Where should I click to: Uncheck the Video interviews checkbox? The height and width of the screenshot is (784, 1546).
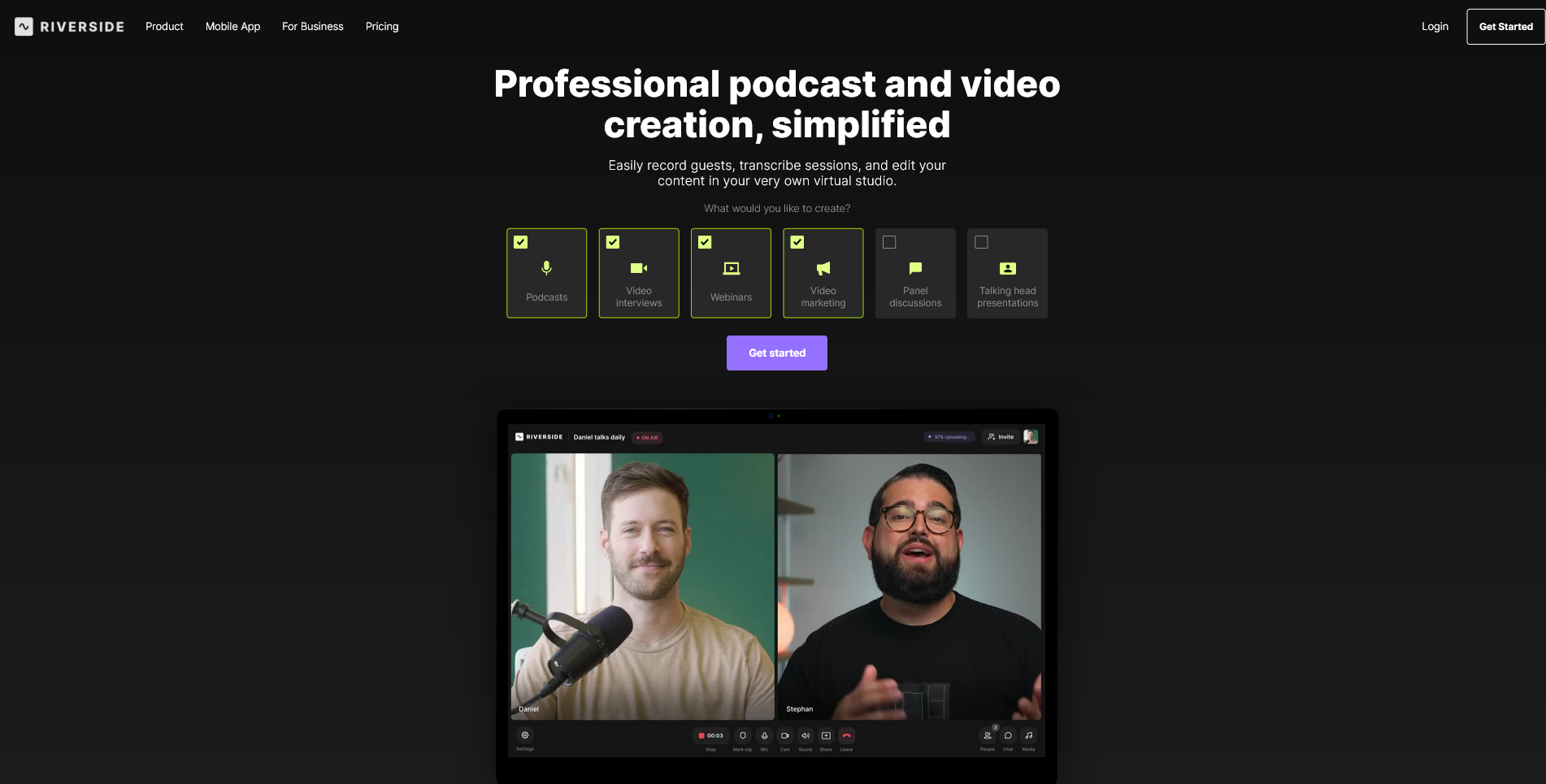click(x=613, y=242)
